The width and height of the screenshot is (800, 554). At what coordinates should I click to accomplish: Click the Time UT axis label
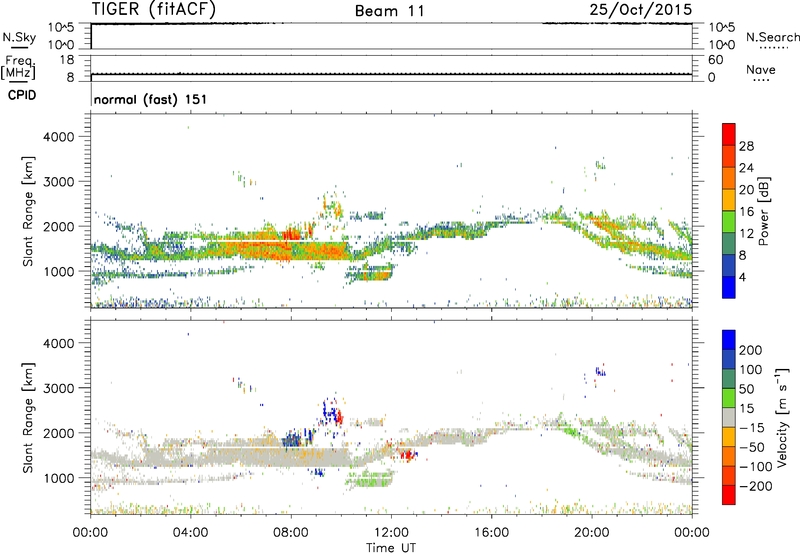(391, 548)
